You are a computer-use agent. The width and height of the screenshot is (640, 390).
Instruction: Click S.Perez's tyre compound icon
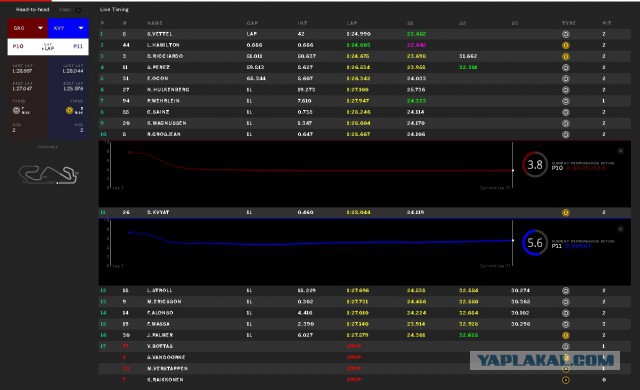pyautogui.click(x=566, y=67)
